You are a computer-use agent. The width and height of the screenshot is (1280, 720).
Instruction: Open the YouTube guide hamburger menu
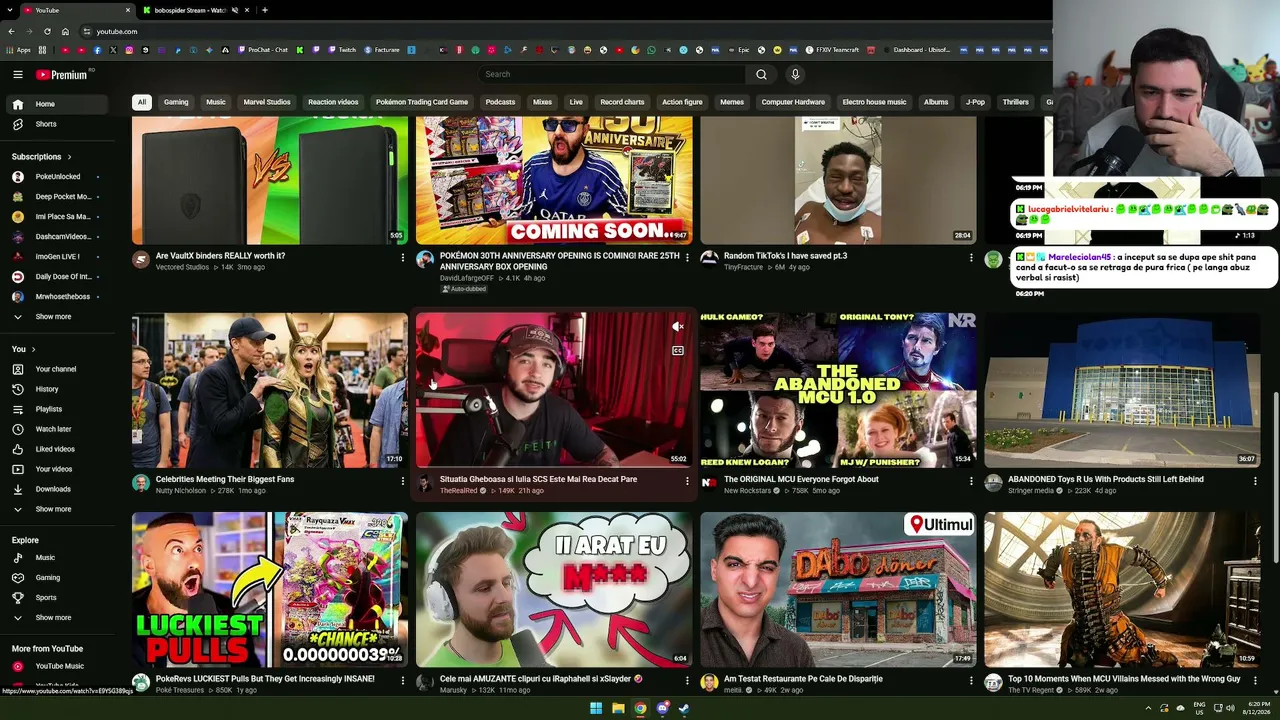click(18, 74)
